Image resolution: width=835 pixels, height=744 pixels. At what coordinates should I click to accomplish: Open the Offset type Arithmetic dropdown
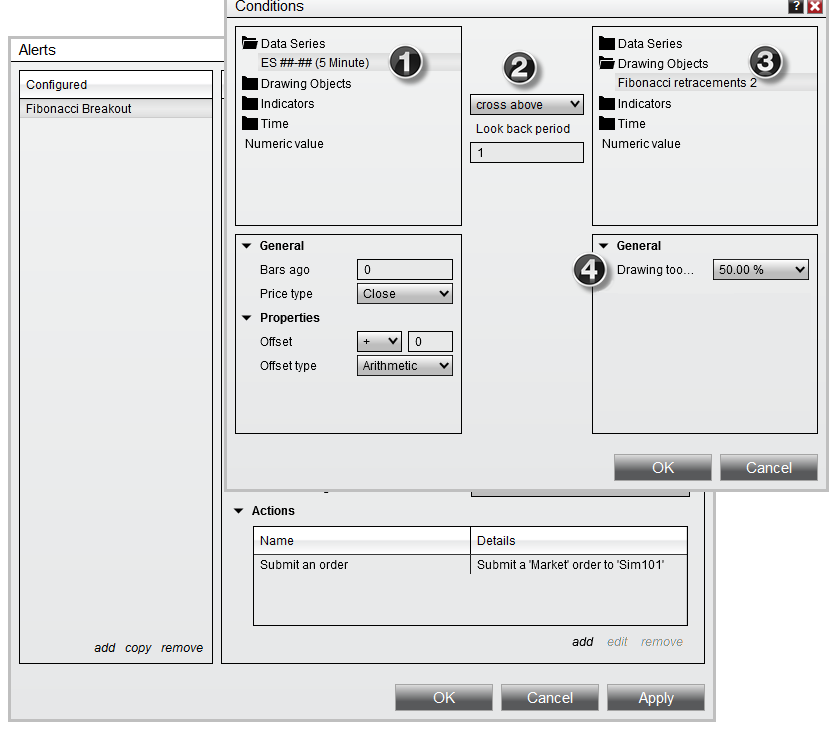pyautogui.click(x=405, y=366)
